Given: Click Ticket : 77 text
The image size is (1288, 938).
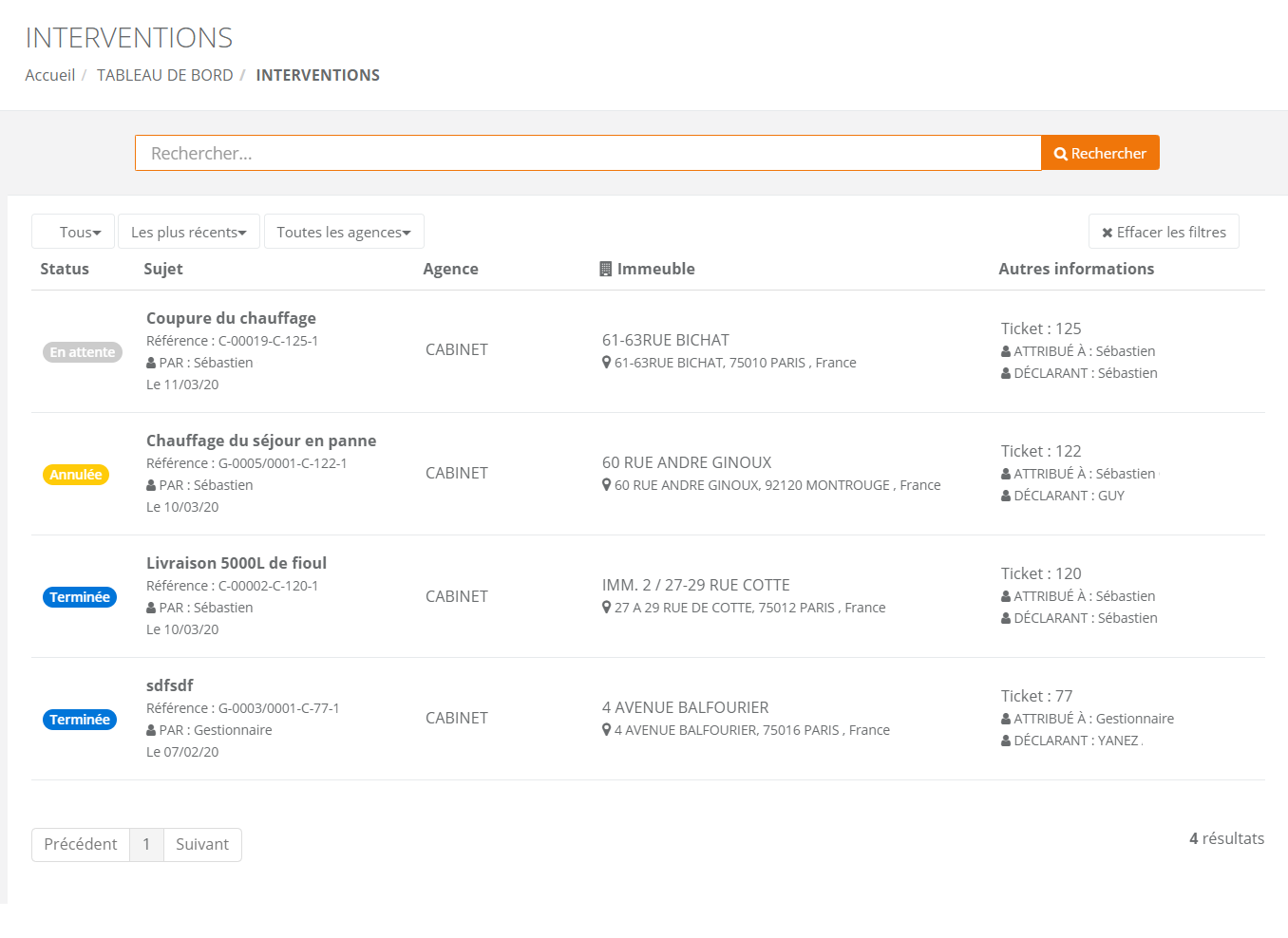Looking at the screenshot, I should click(1037, 696).
